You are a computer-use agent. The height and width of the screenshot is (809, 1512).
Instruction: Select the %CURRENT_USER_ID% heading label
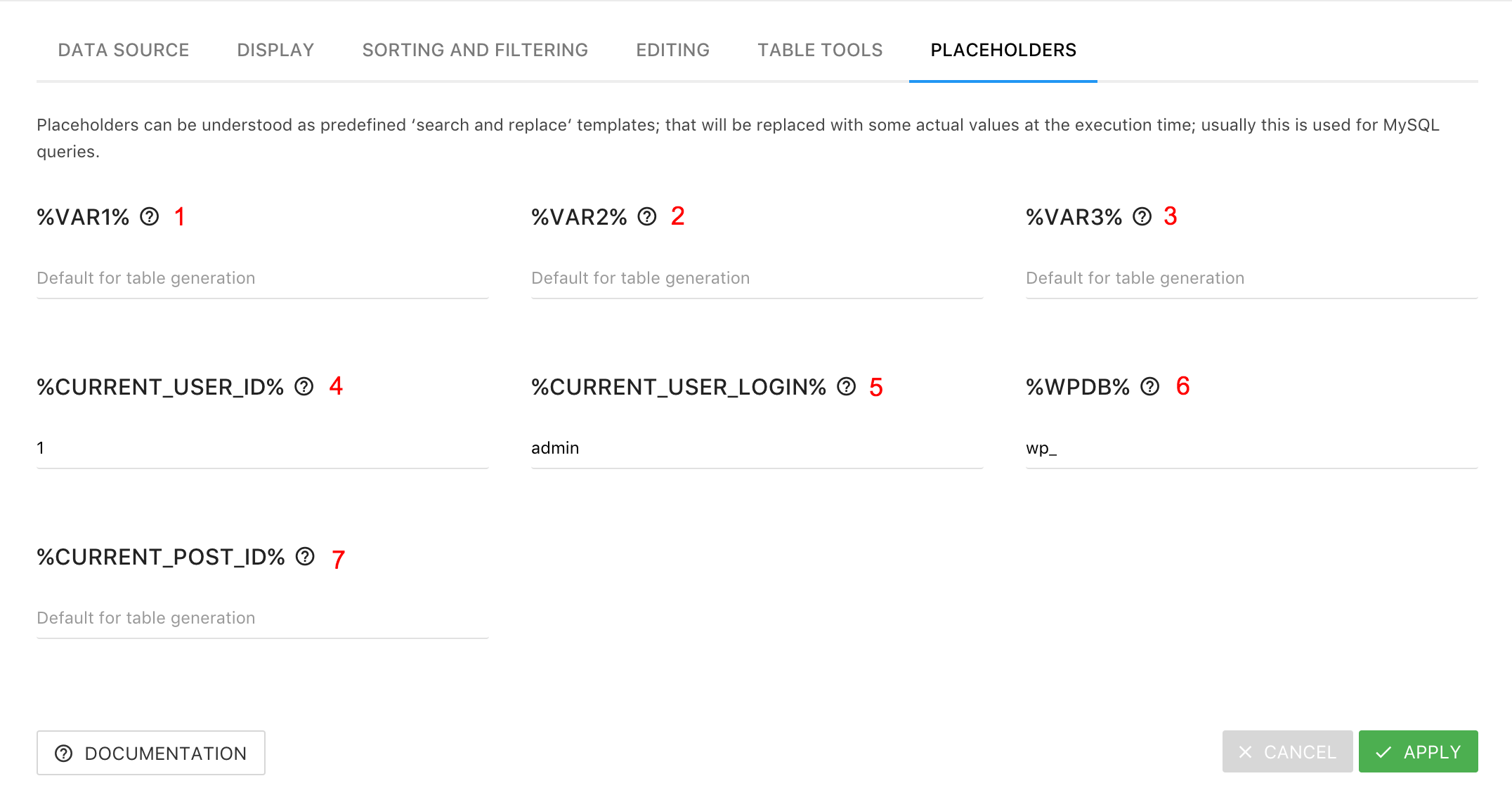(160, 387)
